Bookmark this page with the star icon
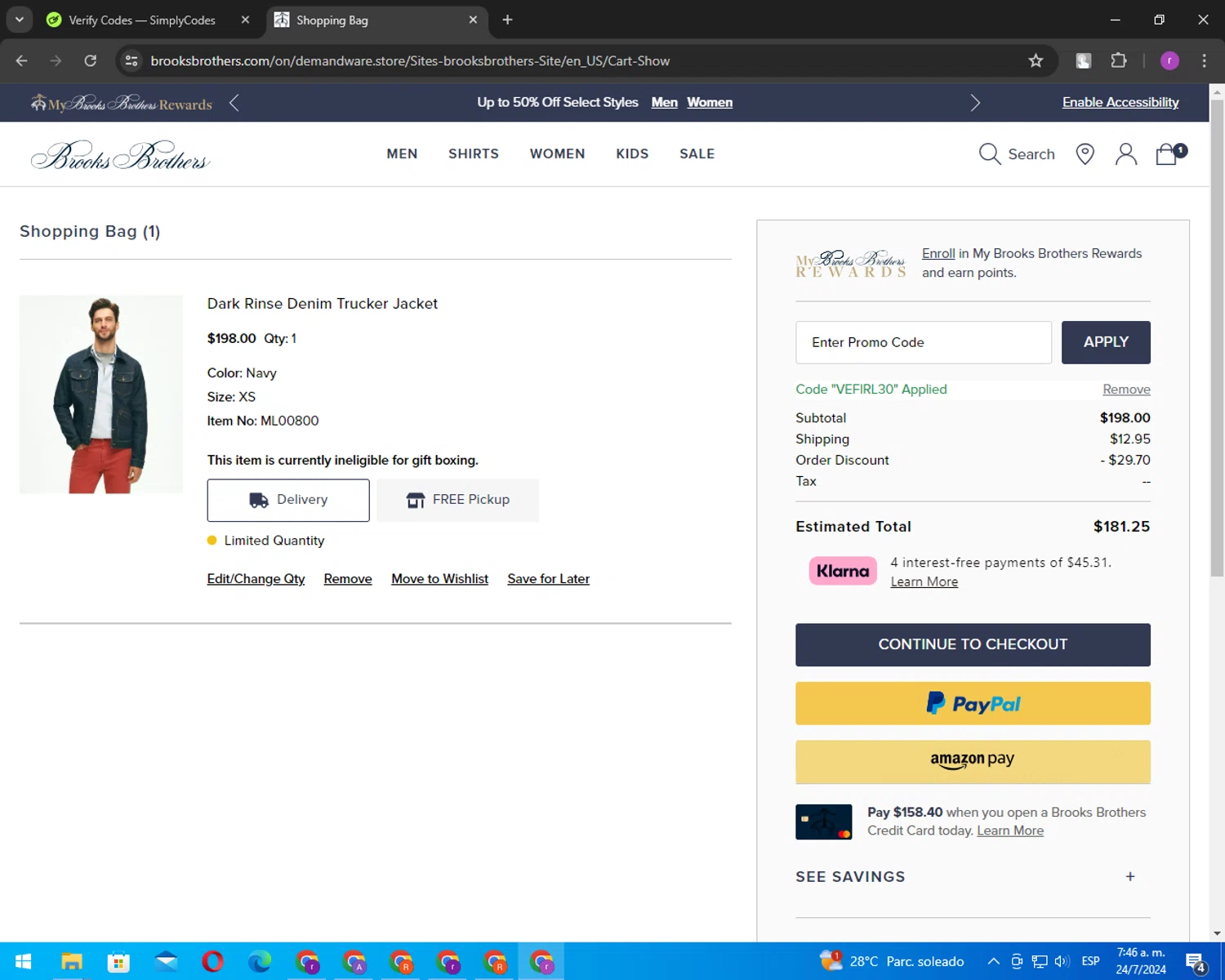The image size is (1225, 980). [1036, 60]
